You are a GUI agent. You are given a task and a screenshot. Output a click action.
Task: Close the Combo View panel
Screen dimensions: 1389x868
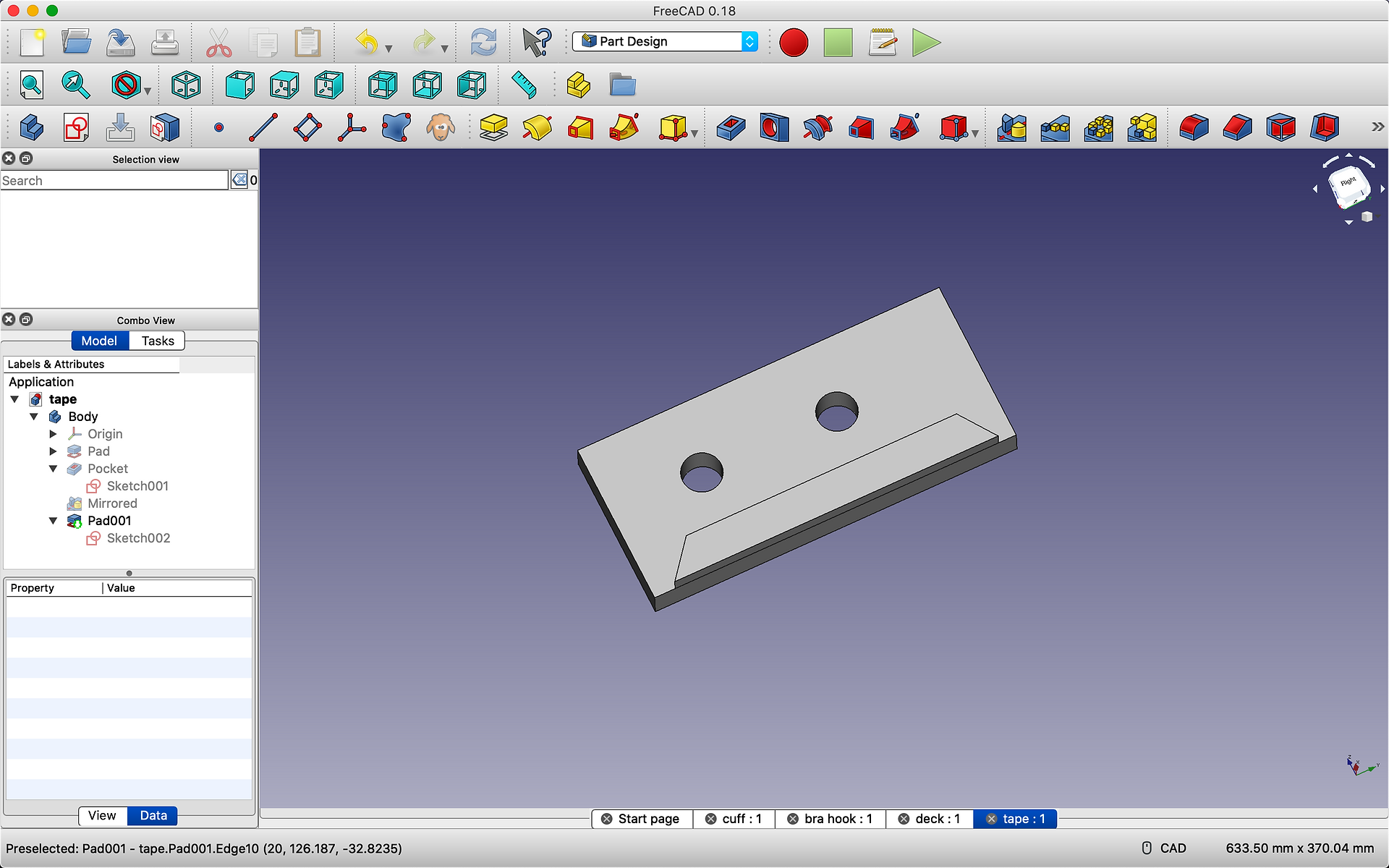(x=9, y=319)
